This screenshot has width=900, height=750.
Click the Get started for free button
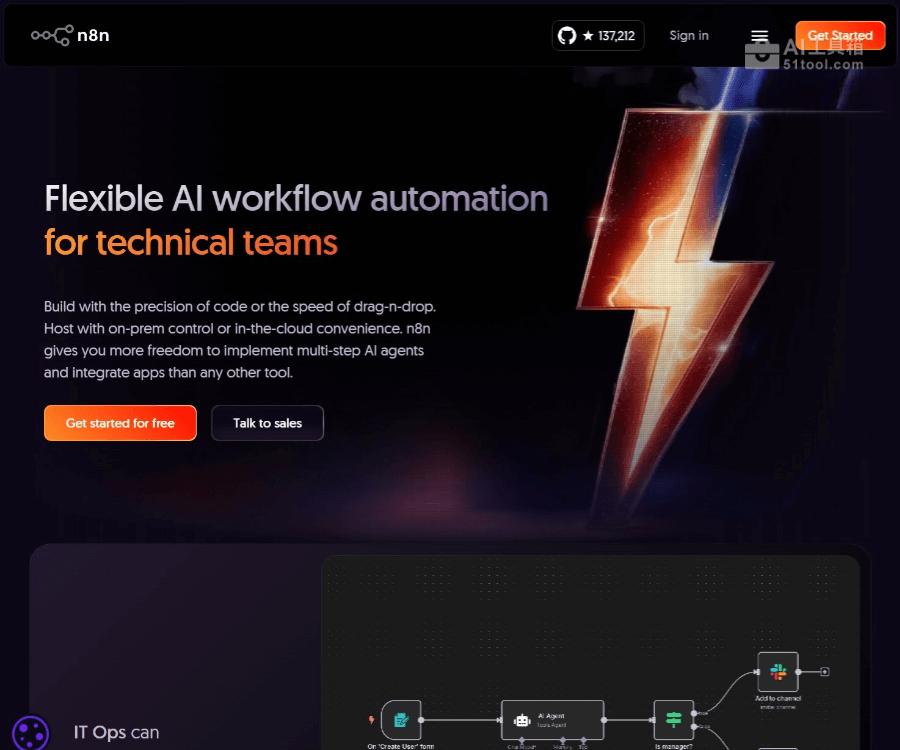coord(120,423)
